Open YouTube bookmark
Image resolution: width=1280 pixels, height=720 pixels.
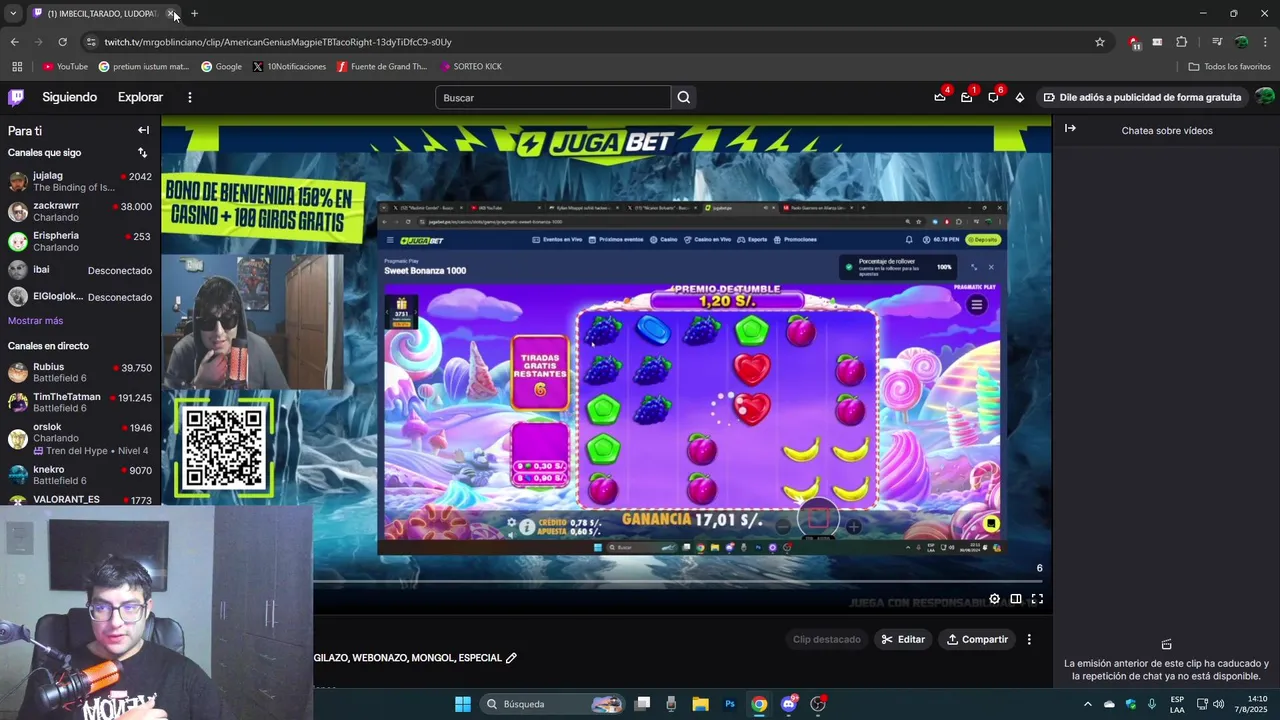coord(65,67)
